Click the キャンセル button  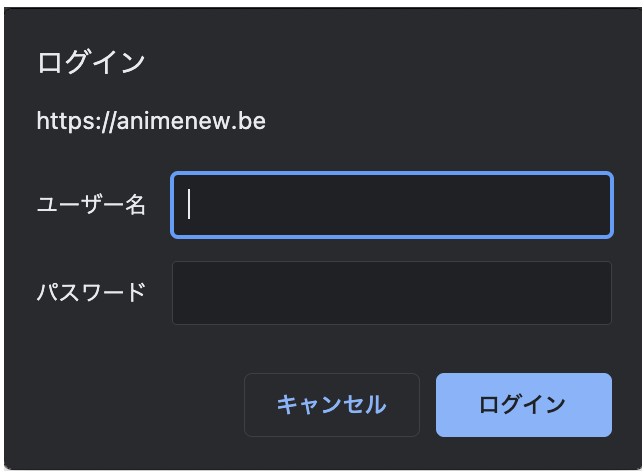(x=332, y=405)
